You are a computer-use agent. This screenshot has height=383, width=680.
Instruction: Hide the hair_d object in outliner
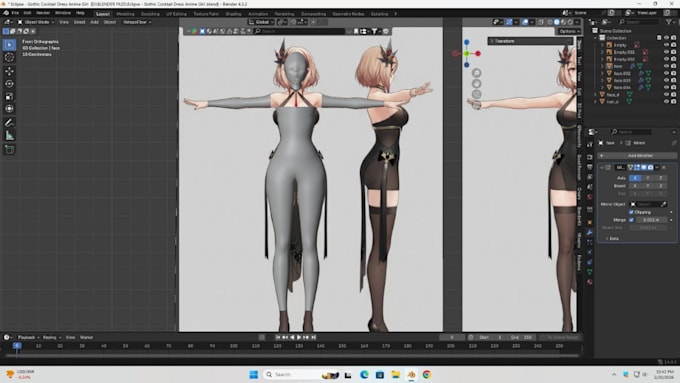tap(667, 101)
